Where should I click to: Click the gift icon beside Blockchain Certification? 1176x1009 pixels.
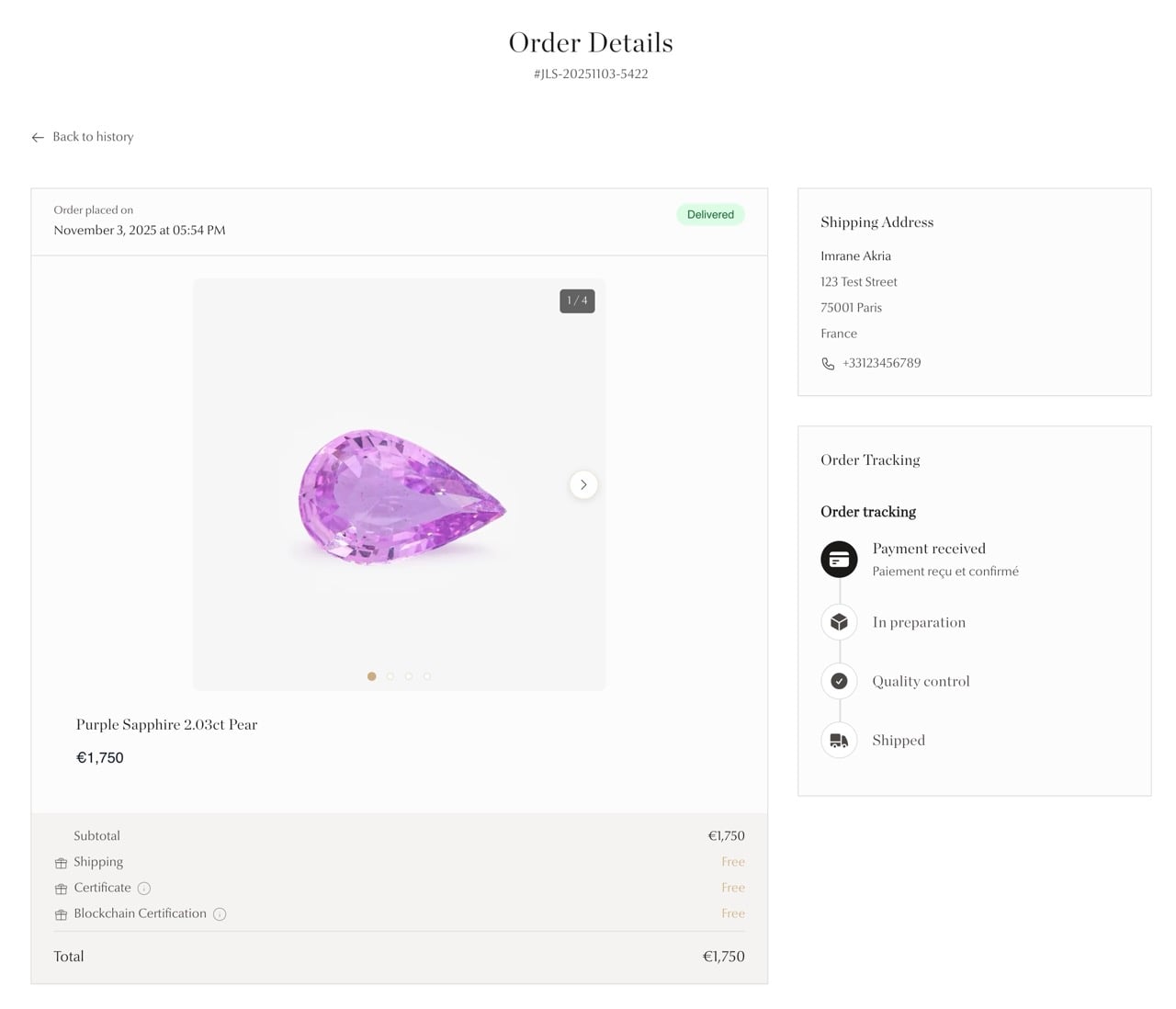pos(61,913)
